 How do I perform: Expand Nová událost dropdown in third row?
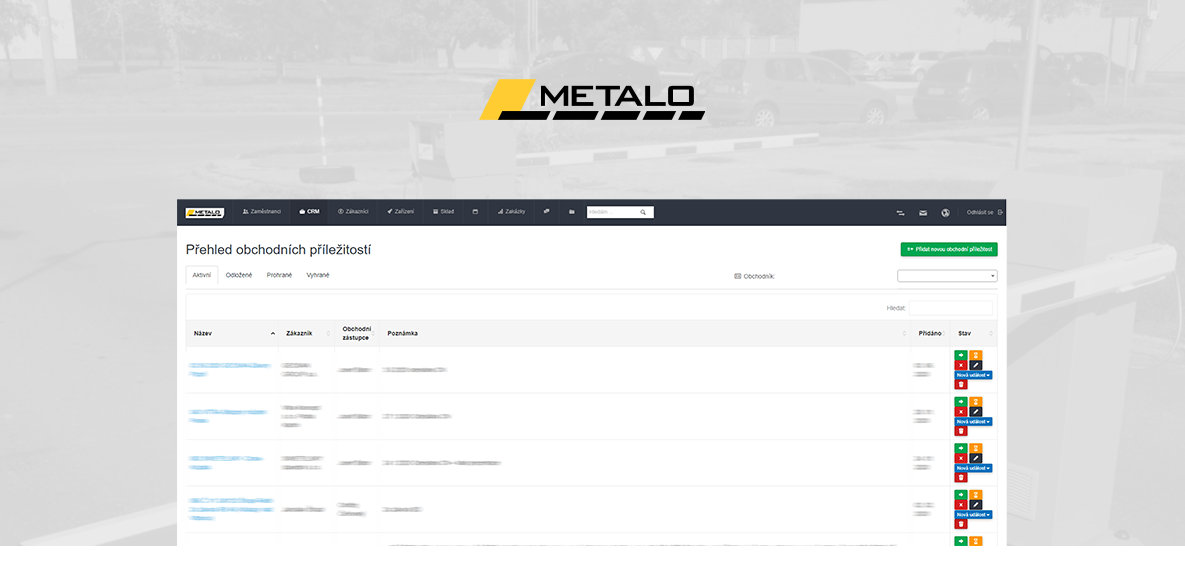[x=973, y=468]
